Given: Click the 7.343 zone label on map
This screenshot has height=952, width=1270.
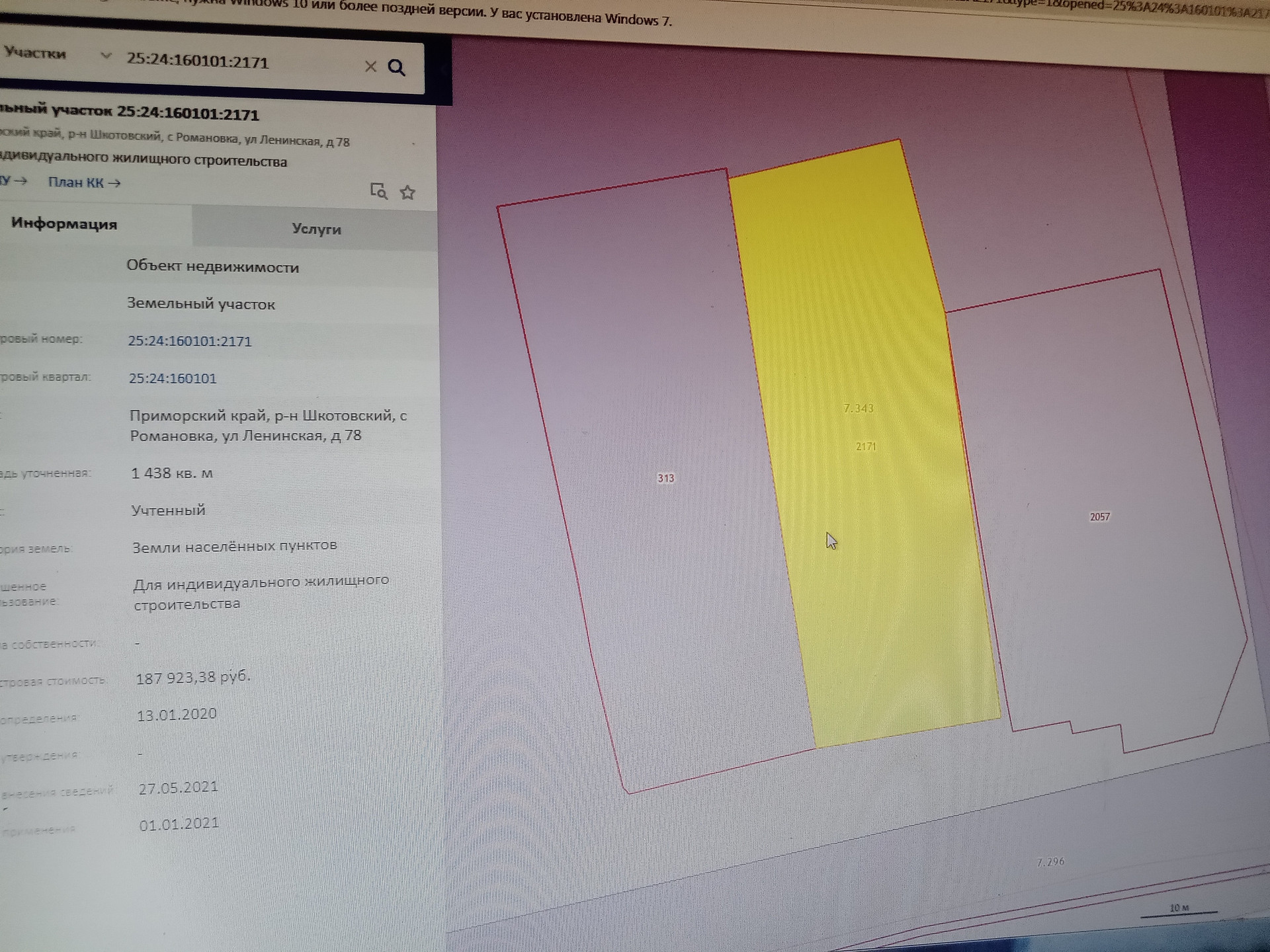Looking at the screenshot, I should (x=859, y=409).
